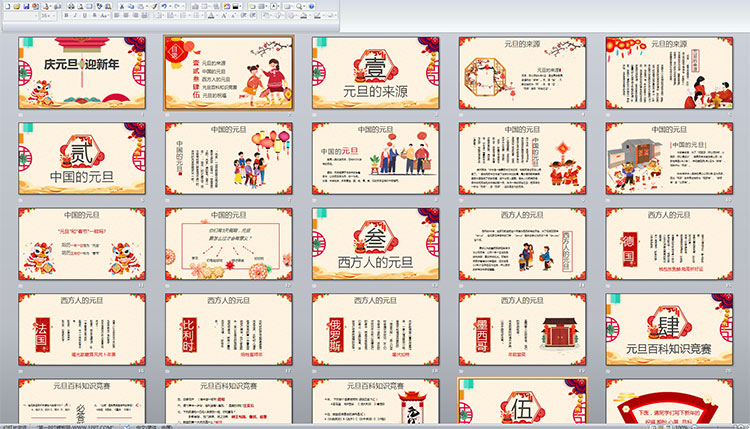Screen dimensions: 750x429
Task: Click the Zoom magnifier icon
Action: (299, 7)
